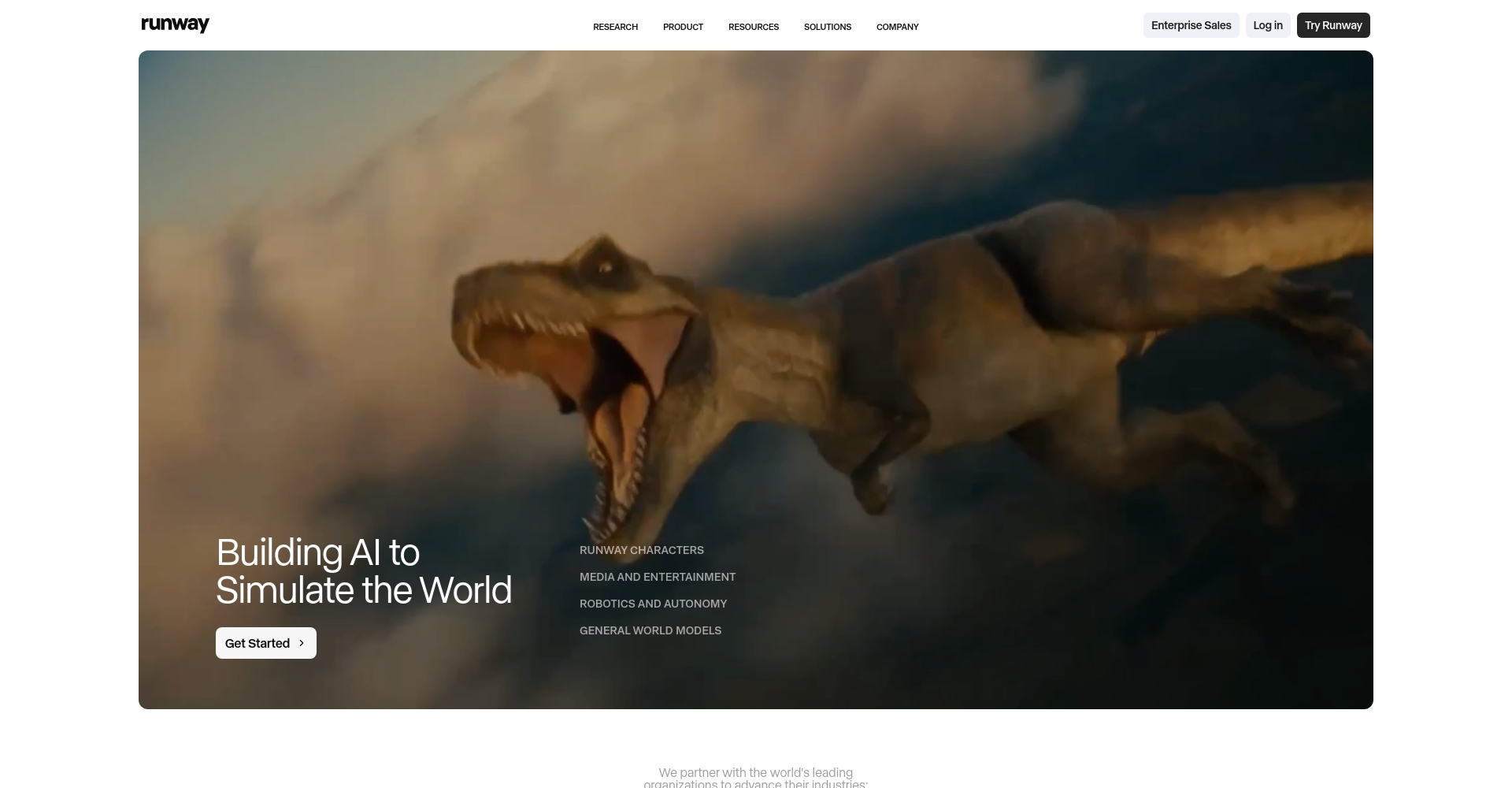Select Solutions in the top navigation

(827, 27)
